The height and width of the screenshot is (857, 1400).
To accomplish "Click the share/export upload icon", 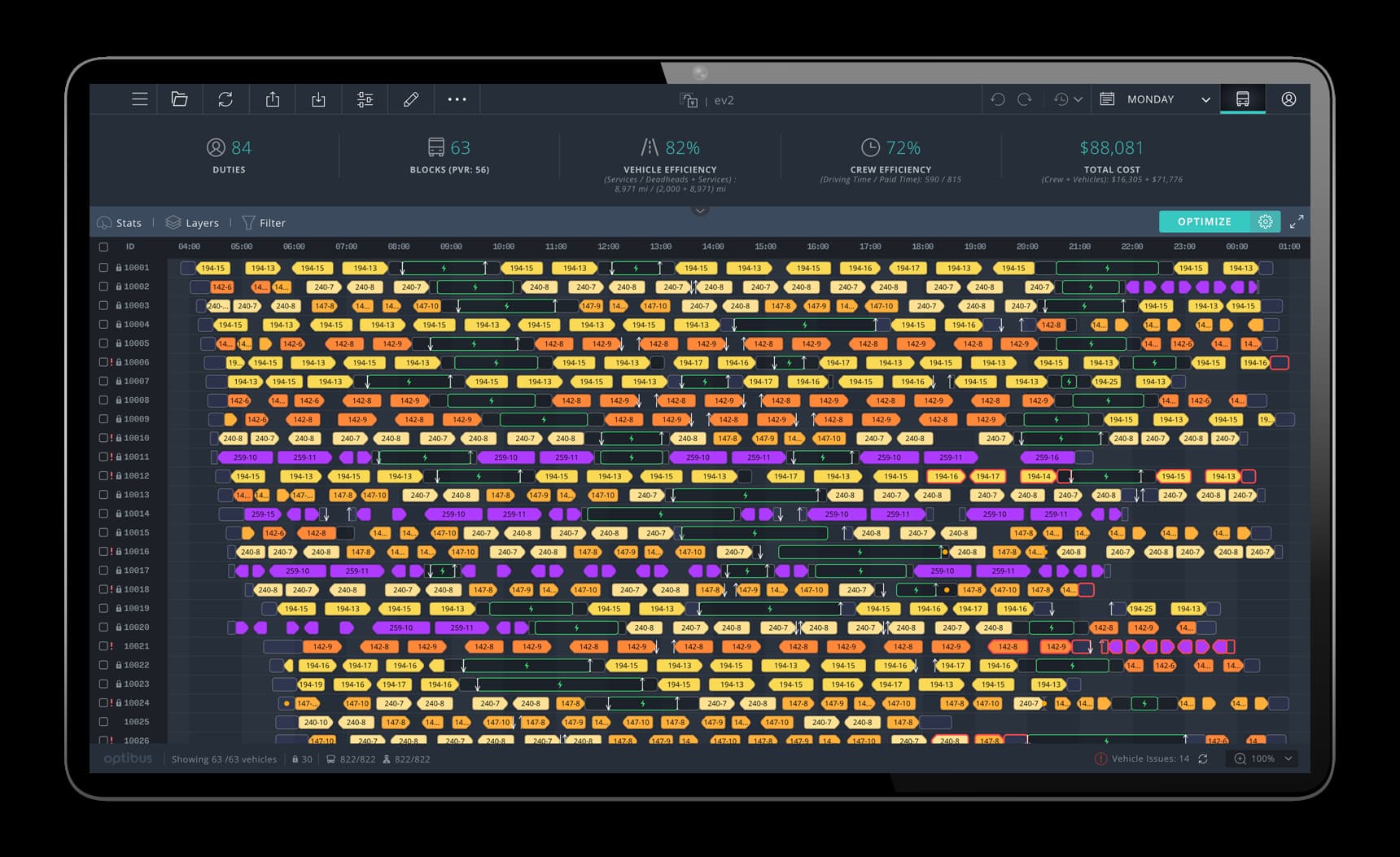I will click(x=273, y=99).
